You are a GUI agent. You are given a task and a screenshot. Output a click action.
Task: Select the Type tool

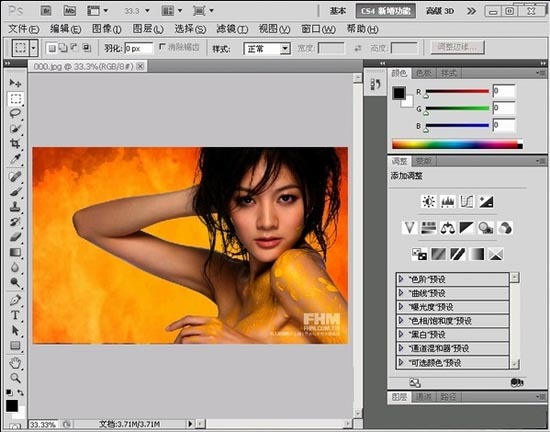15,315
